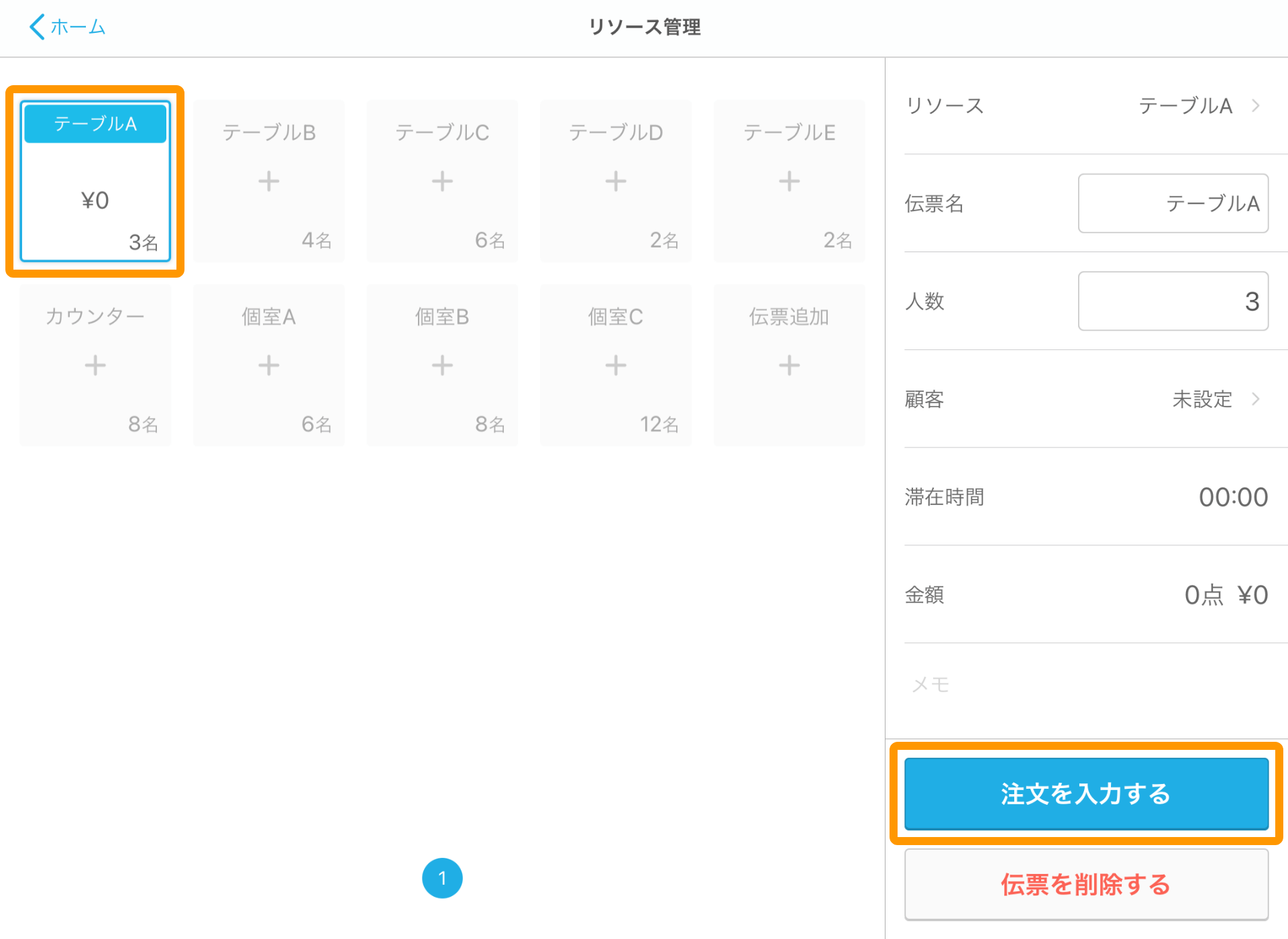1288x939 pixels.
Task: Tap the plus icon on テーブルC
Action: click(441, 180)
